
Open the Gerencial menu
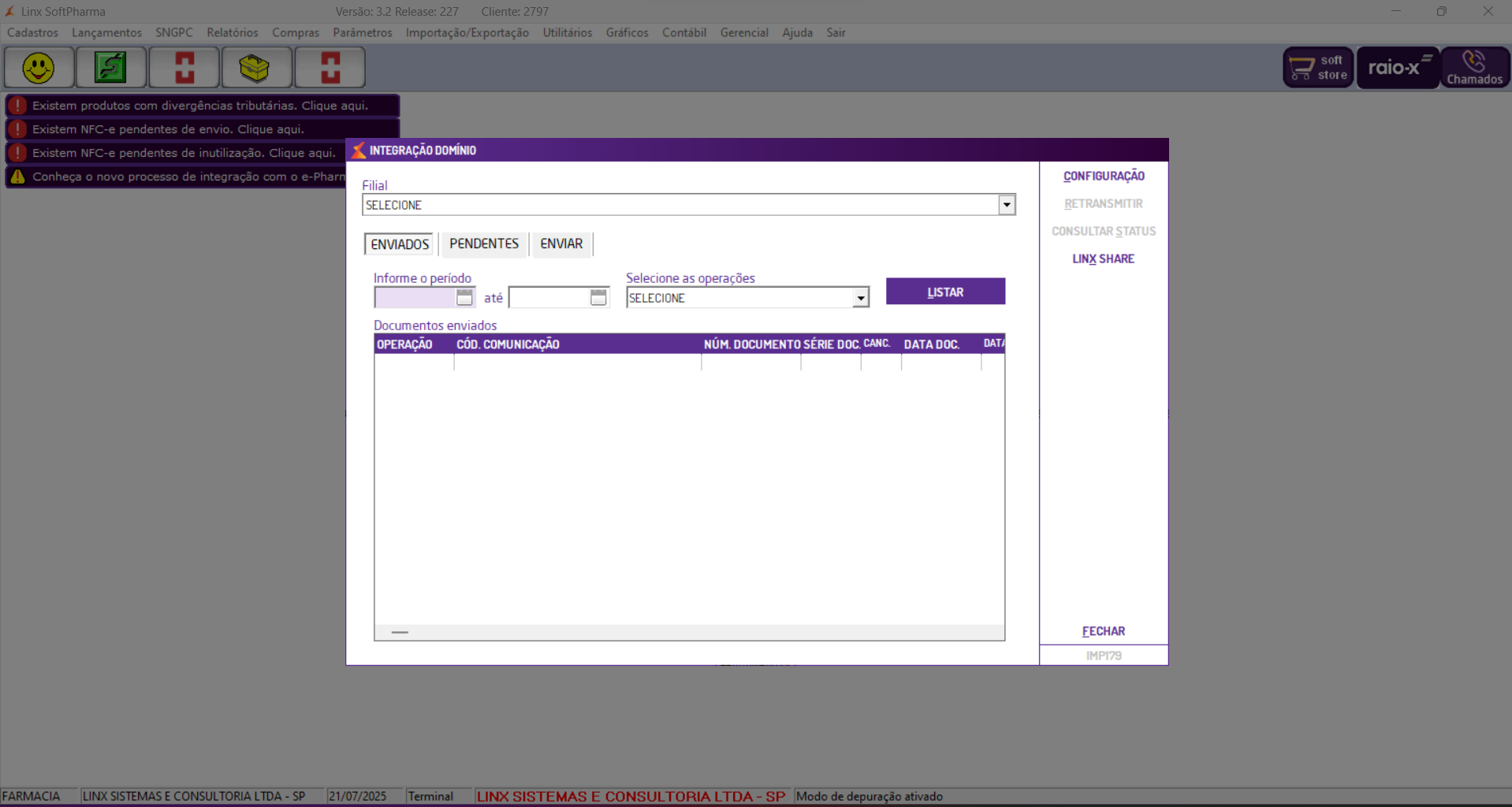click(x=744, y=33)
